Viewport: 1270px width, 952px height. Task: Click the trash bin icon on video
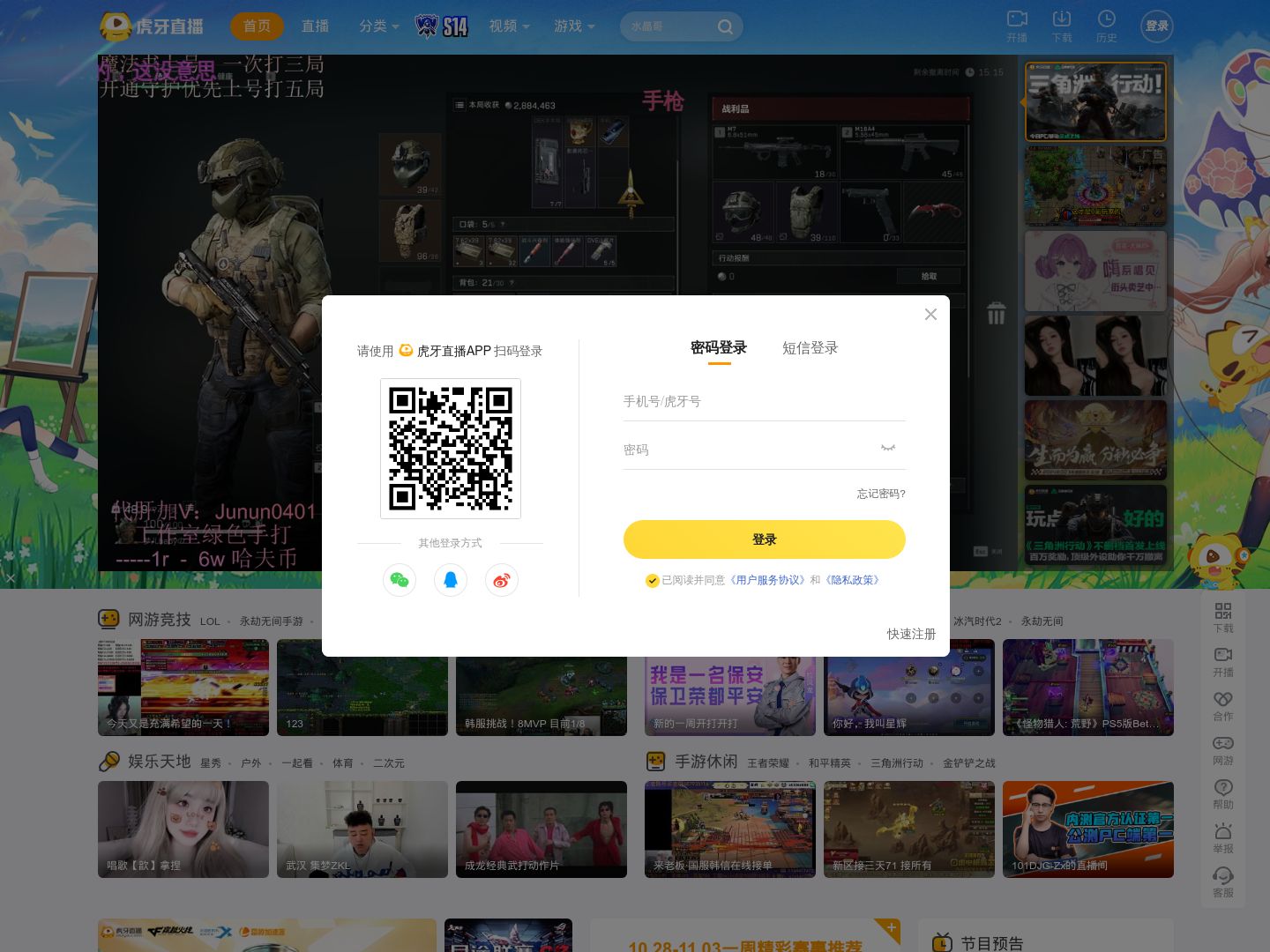[996, 313]
